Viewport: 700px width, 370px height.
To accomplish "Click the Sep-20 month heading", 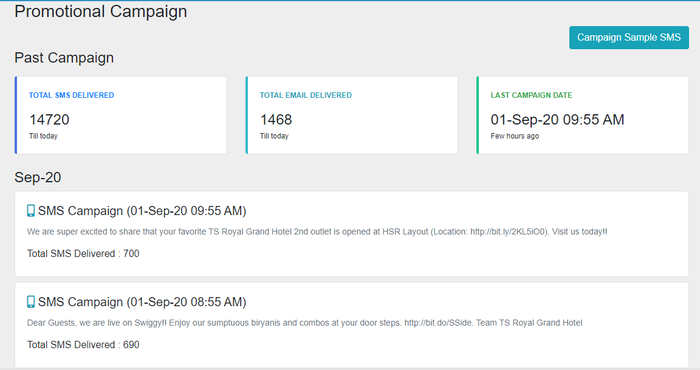I will [x=38, y=177].
